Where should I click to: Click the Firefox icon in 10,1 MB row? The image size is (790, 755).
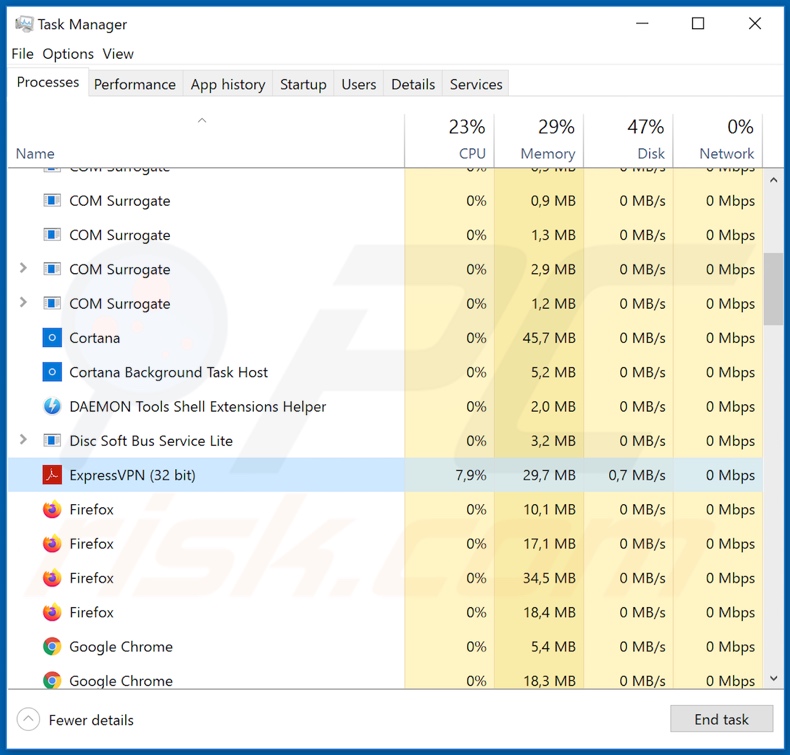[52, 509]
